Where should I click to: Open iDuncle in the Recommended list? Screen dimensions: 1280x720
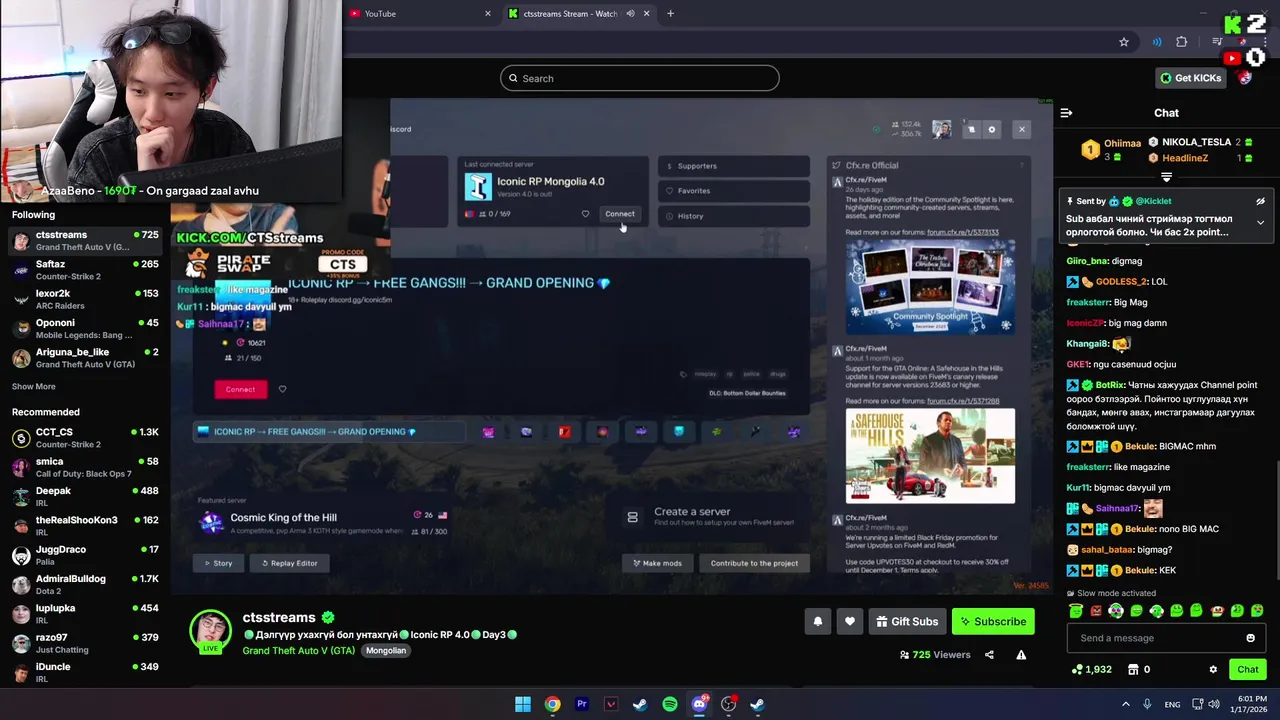(x=85, y=672)
